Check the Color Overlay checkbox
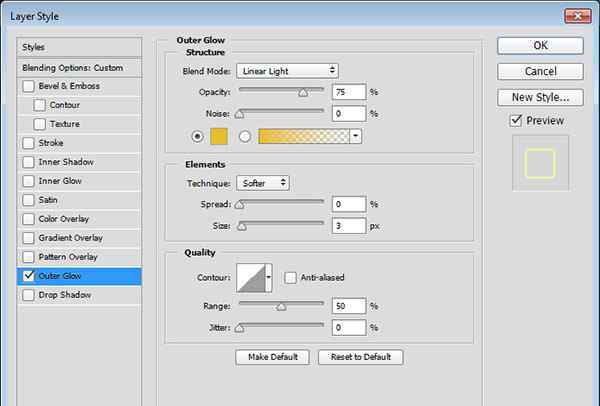 (x=28, y=219)
